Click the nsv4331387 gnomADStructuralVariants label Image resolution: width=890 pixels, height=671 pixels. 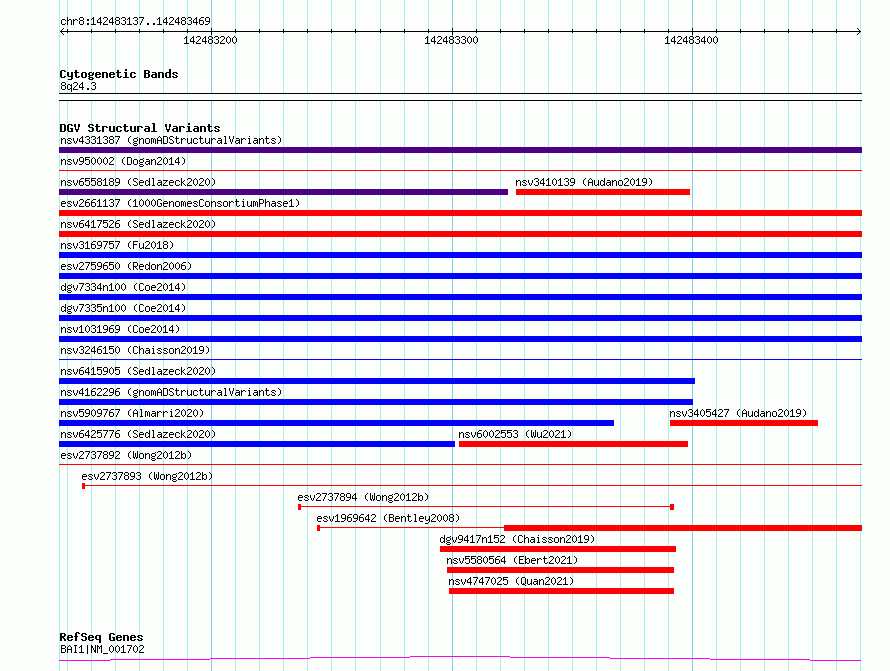[171, 140]
